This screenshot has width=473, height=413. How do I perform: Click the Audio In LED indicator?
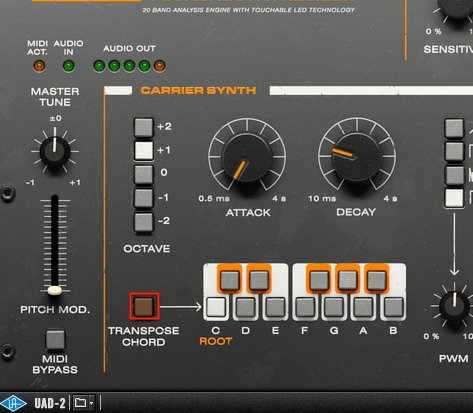coord(69,66)
